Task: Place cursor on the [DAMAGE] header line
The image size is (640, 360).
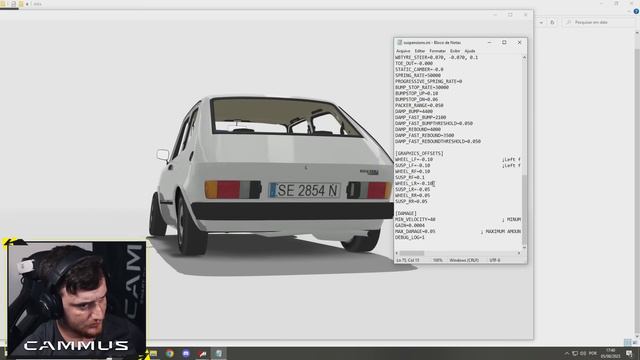Action: pyautogui.click(x=406, y=213)
